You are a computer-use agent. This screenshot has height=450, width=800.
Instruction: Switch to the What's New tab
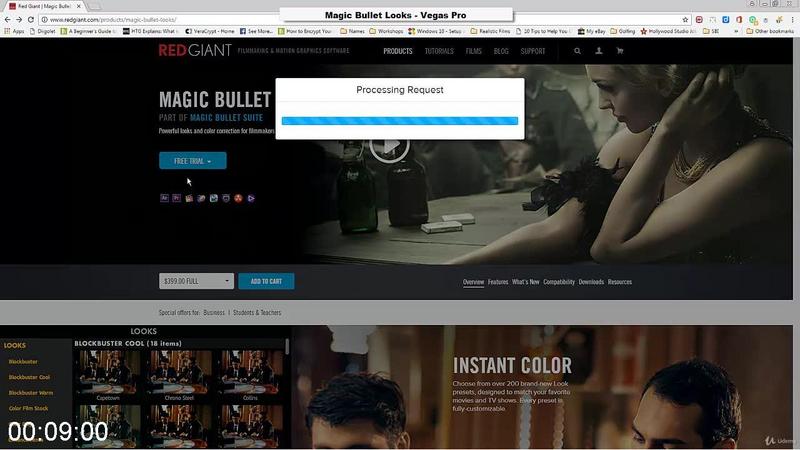coord(526,282)
